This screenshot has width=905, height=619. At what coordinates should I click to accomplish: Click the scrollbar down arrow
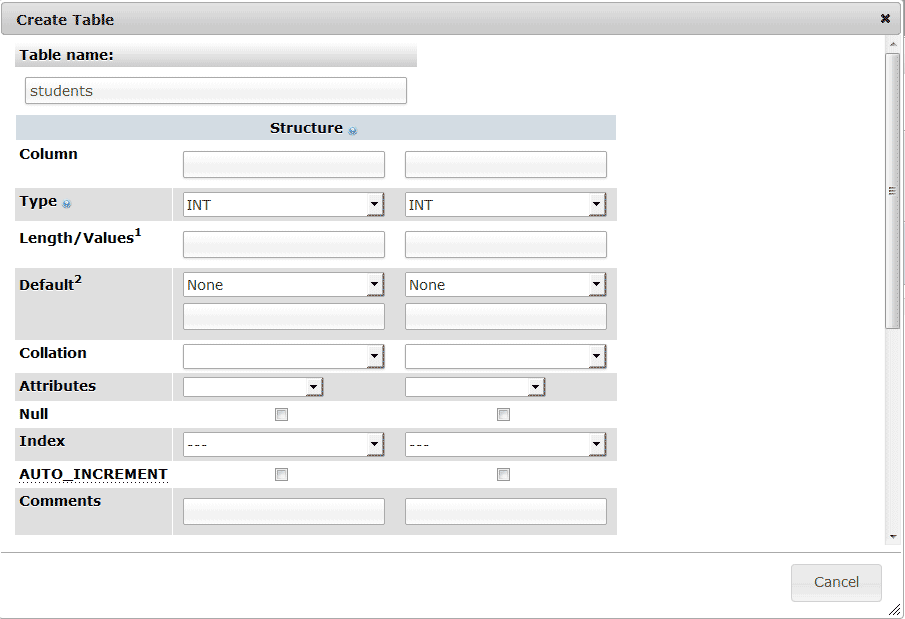click(x=893, y=536)
